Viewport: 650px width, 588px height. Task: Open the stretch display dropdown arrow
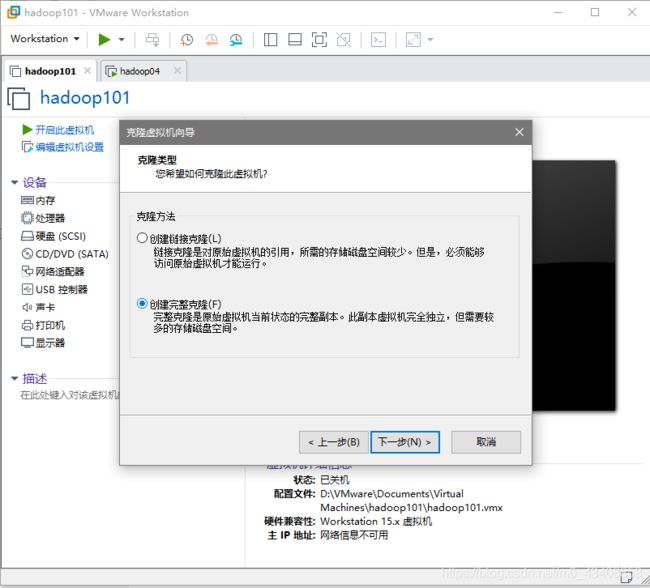[x=430, y=40]
